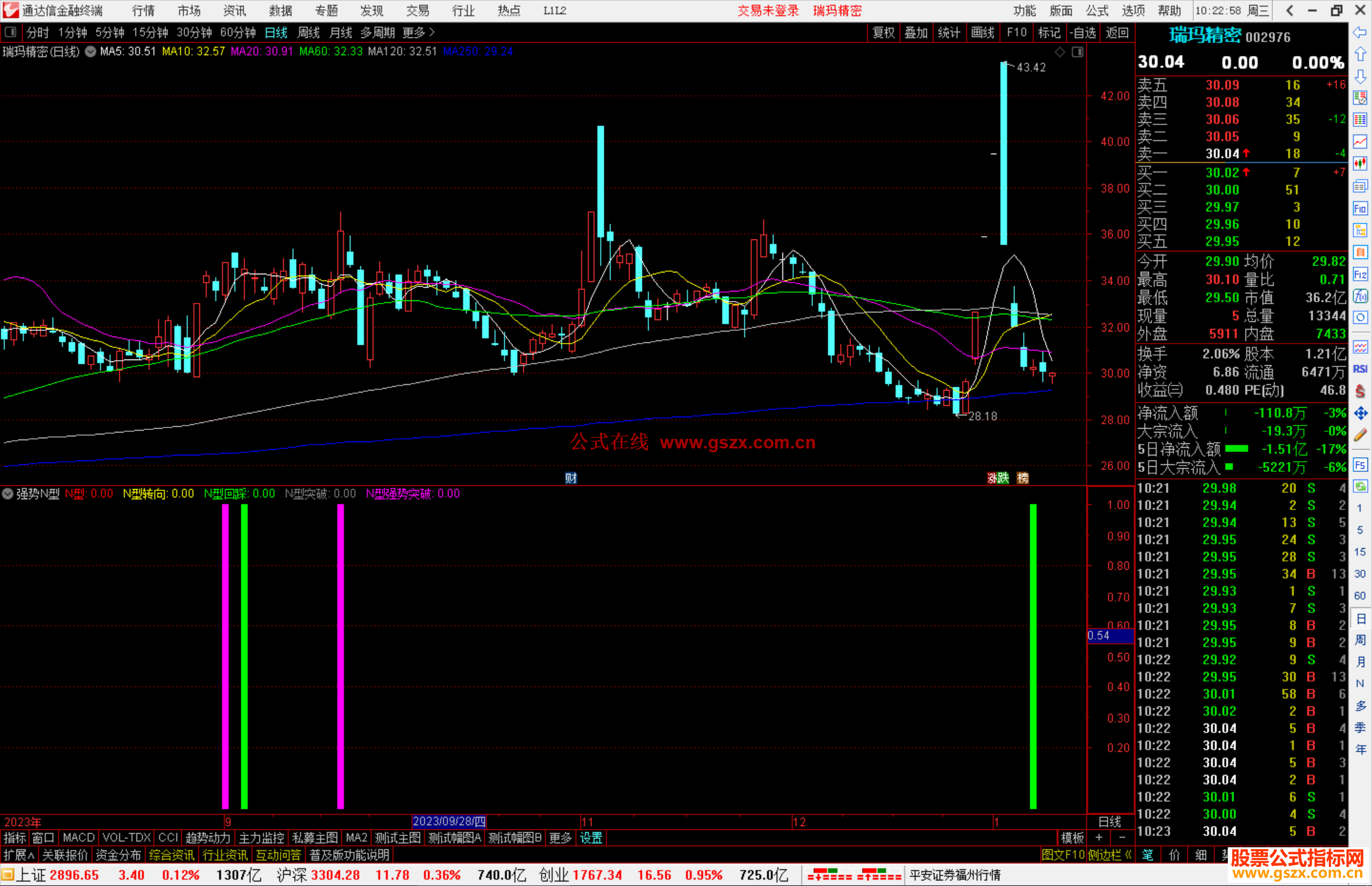This screenshot has width=1372, height=886.
Task: Open the RSI indicator icon
Action: click(x=1360, y=369)
